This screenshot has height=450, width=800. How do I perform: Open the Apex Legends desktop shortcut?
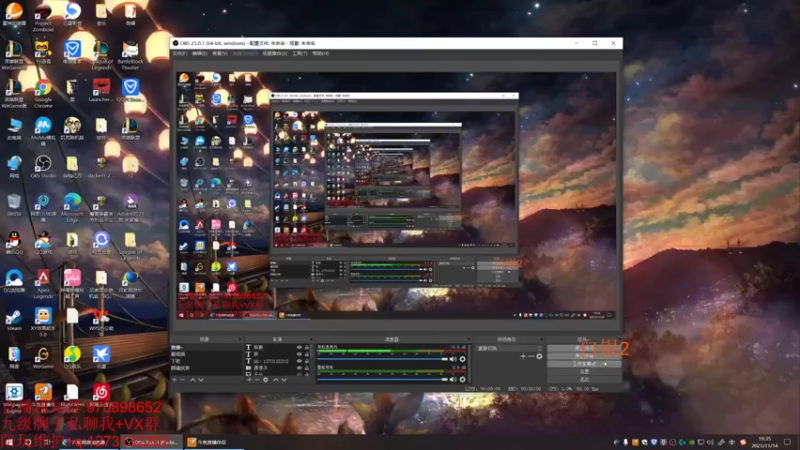point(43,284)
